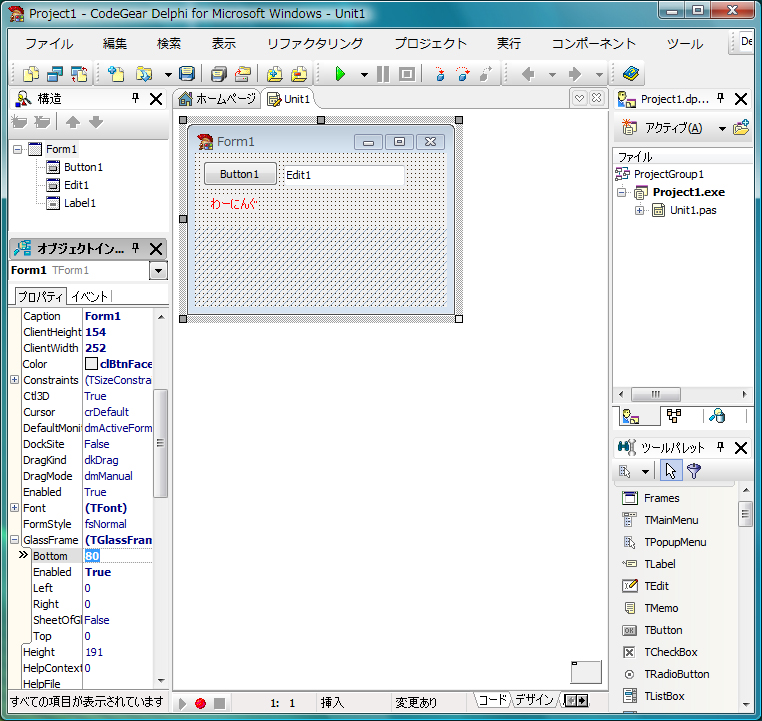Open the Form1 TForm1 component dropdown

coord(158,271)
